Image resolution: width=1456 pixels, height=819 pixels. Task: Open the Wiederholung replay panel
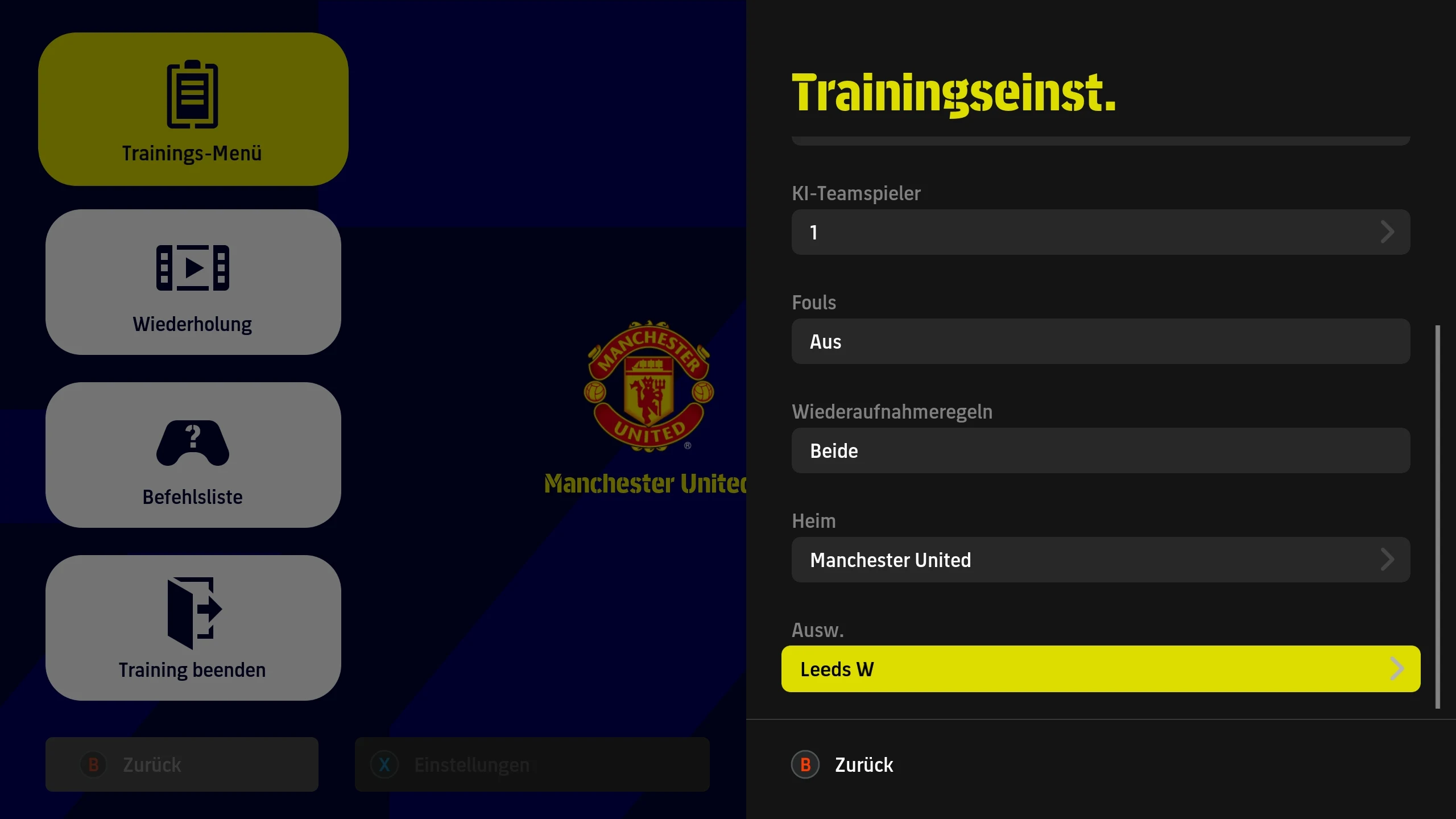coord(192,281)
